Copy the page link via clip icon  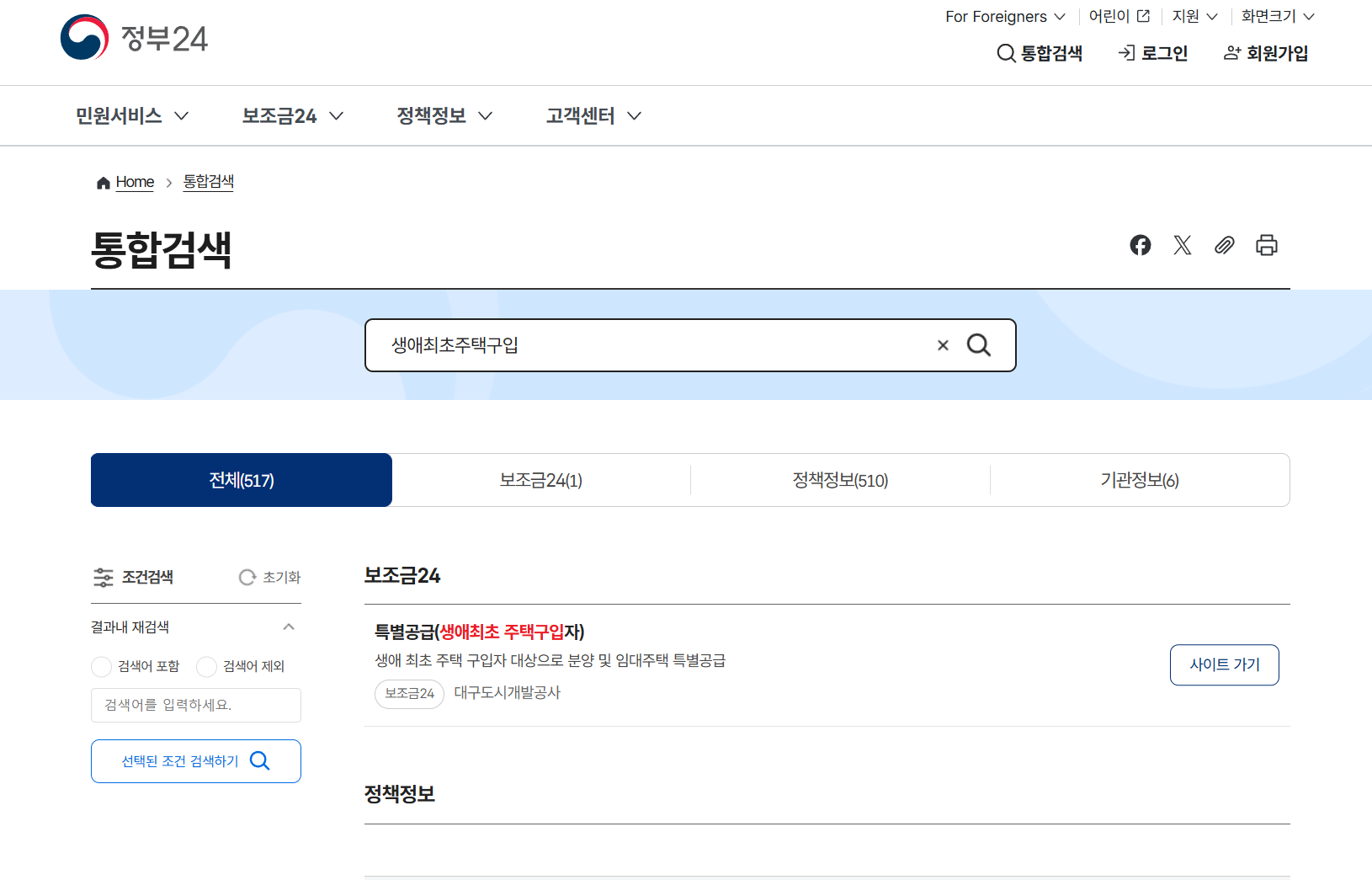tap(1225, 245)
